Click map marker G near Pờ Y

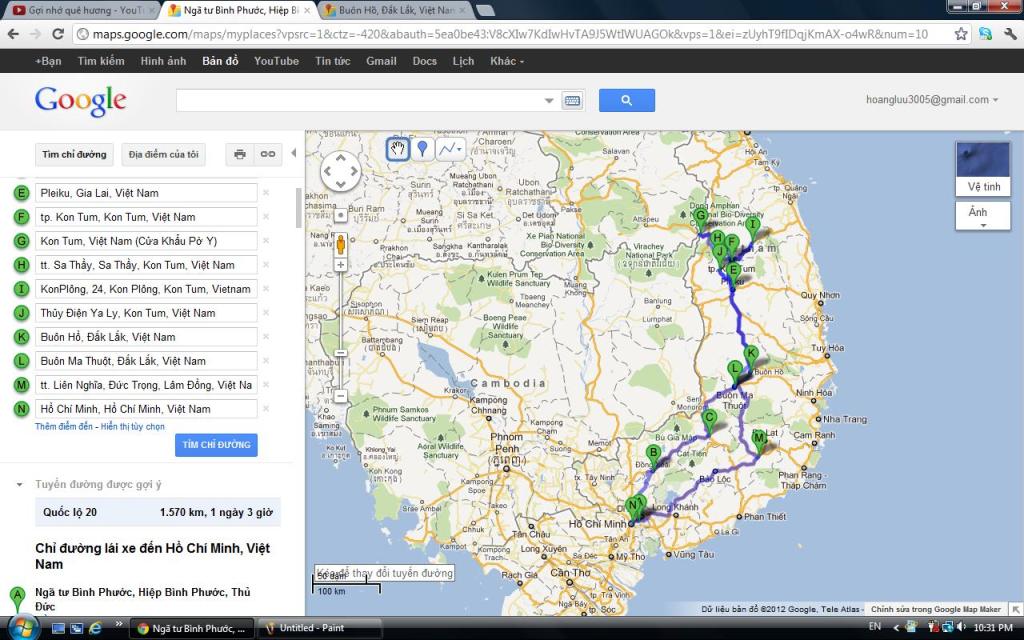701,218
